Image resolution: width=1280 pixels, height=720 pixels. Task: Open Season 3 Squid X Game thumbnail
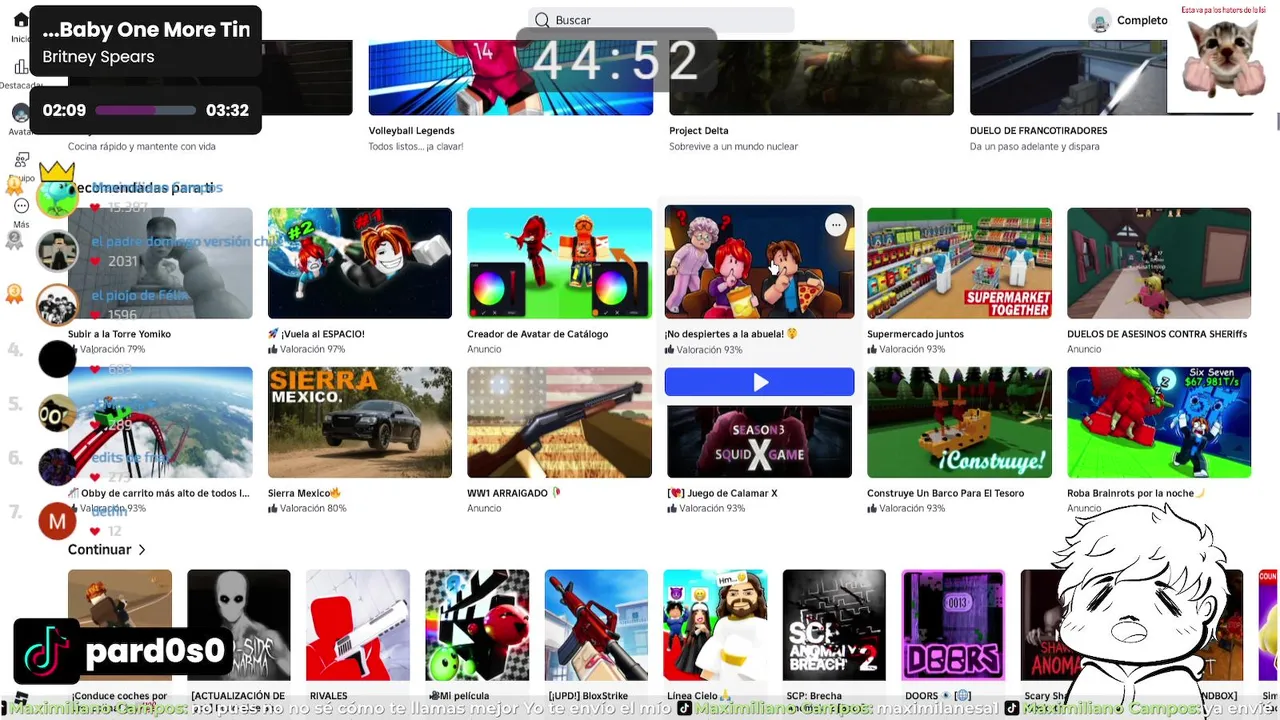pyautogui.click(x=760, y=441)
